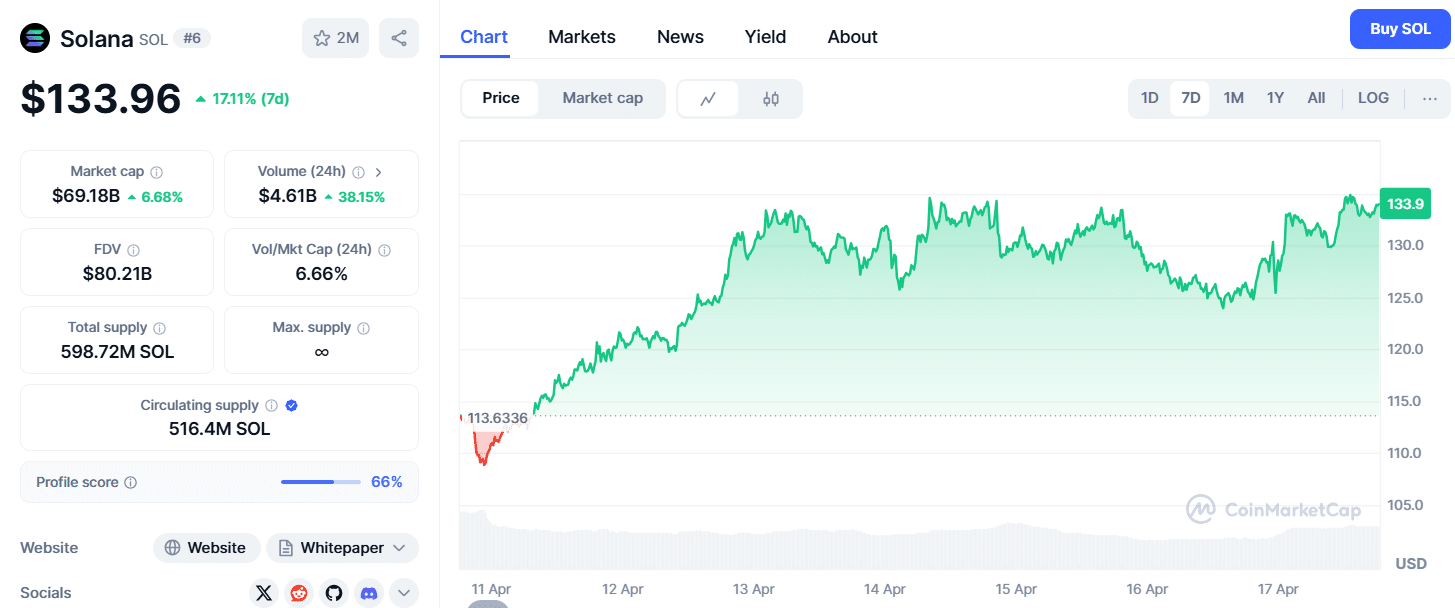Image resolution: width=1455 pixels, height=608 pixels.
Task: Click the 15 Apr date on chart axis
Action: [1016, 589]
